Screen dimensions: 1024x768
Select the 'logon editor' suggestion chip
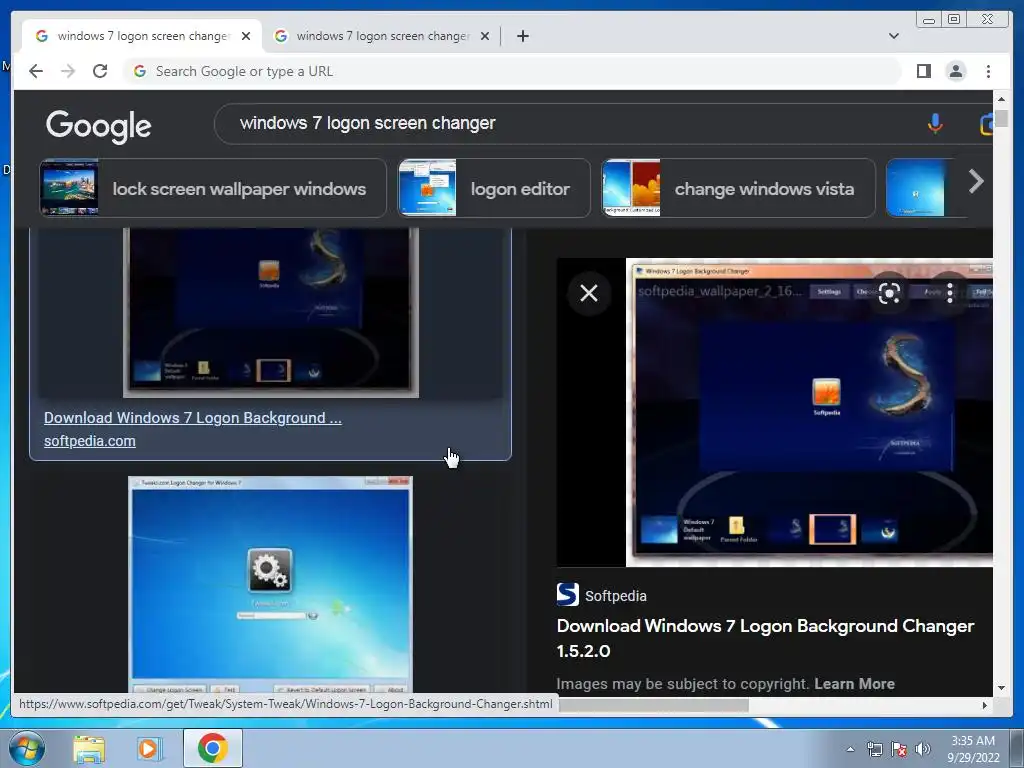click(494, 188)
